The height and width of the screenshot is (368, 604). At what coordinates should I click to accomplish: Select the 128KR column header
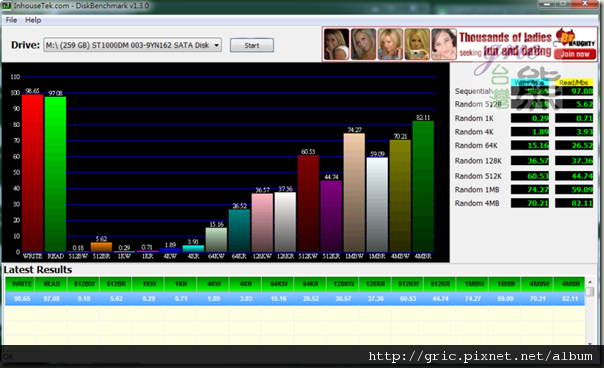pyautogui.click(x=376, y=284)
